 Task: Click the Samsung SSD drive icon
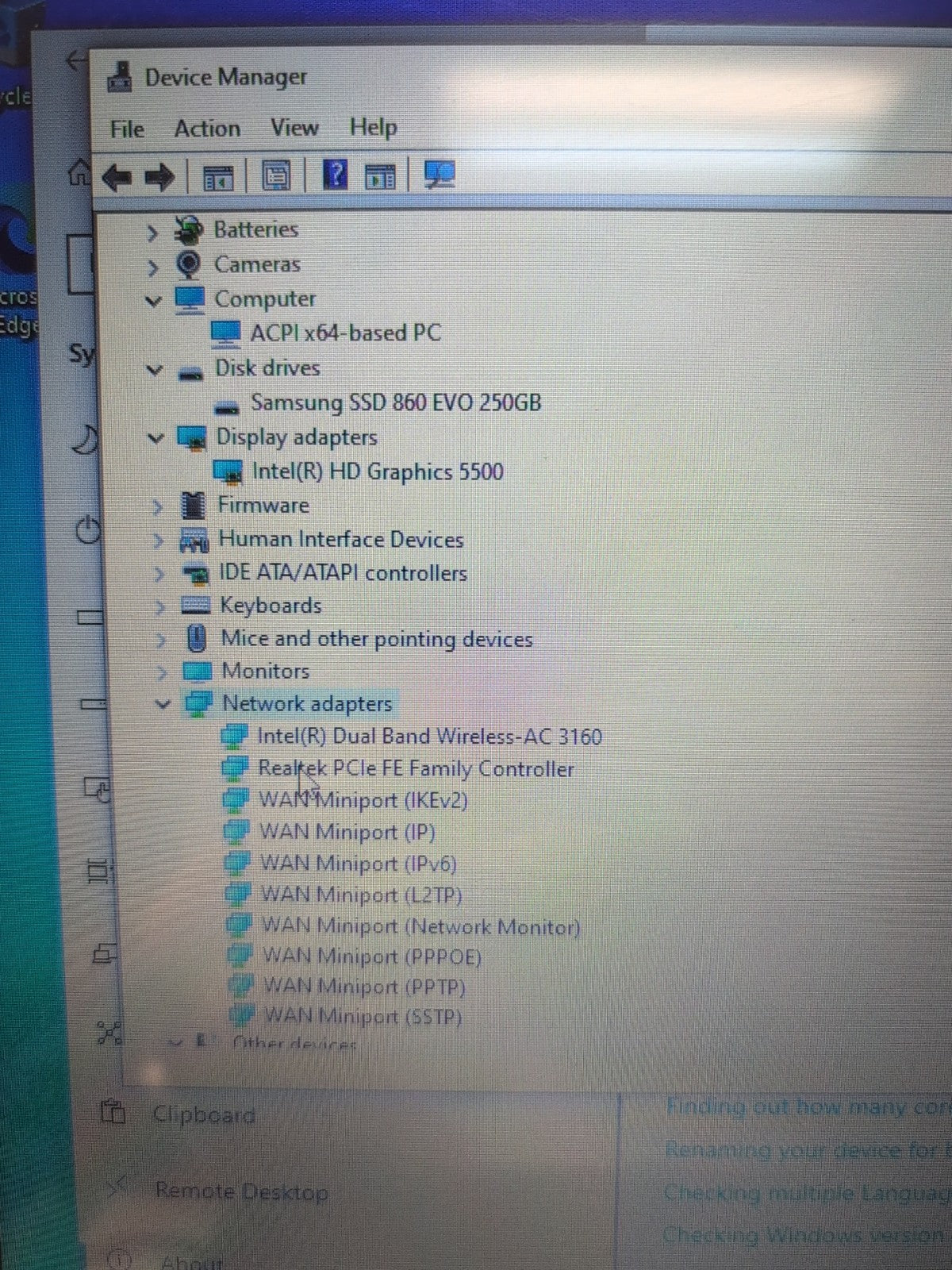pos(227,407)
